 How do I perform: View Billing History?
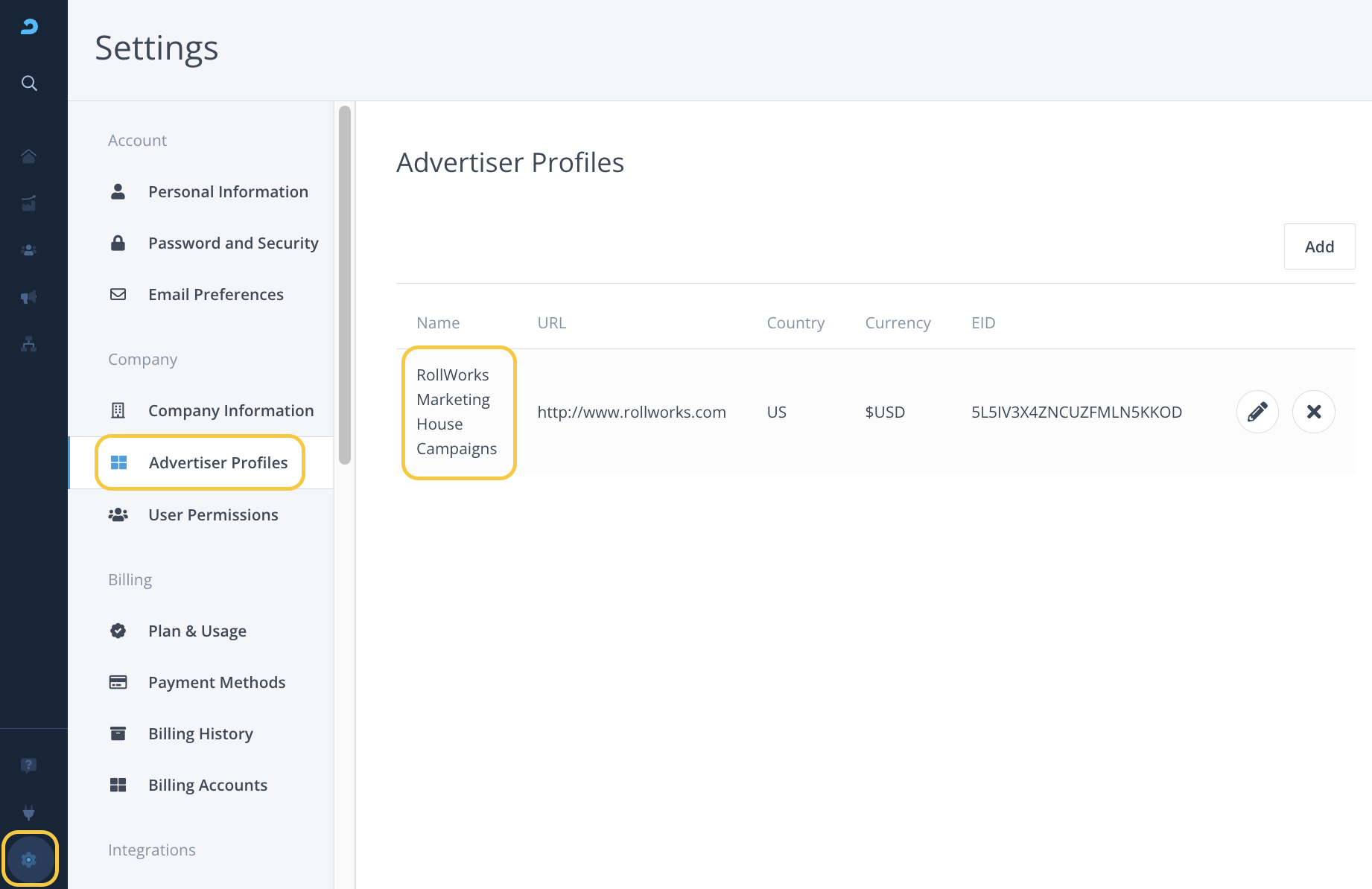tap(200, 734)
